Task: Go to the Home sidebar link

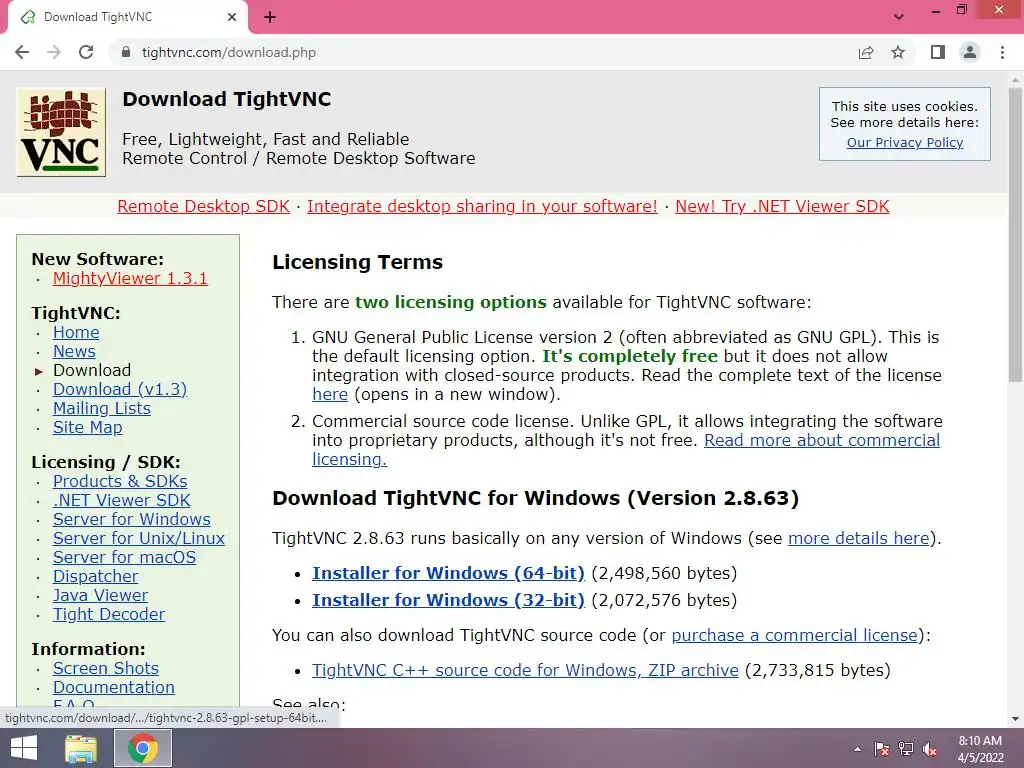Action: (x=76, y=332)
